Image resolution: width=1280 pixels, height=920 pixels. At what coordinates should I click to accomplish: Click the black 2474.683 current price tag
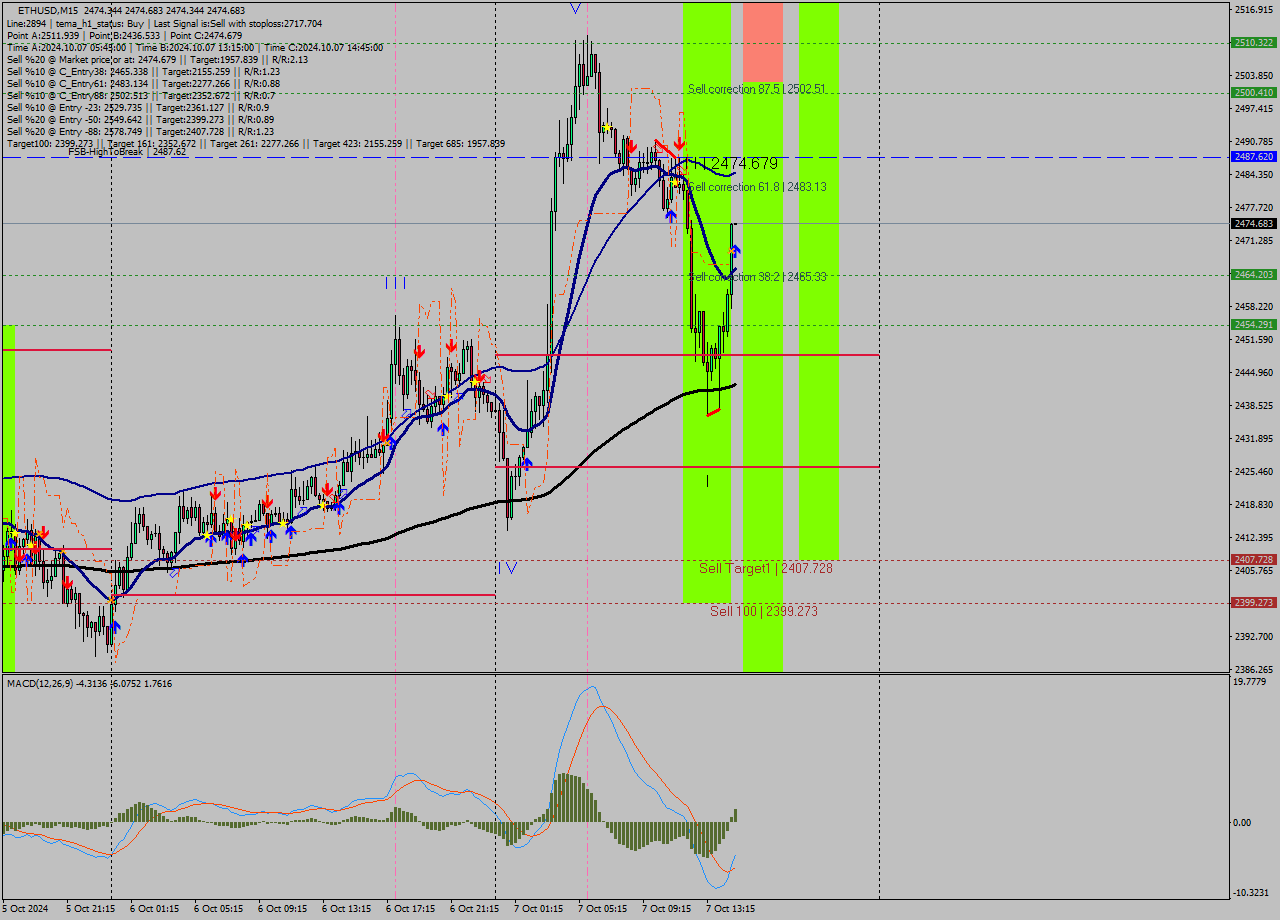1254,223
